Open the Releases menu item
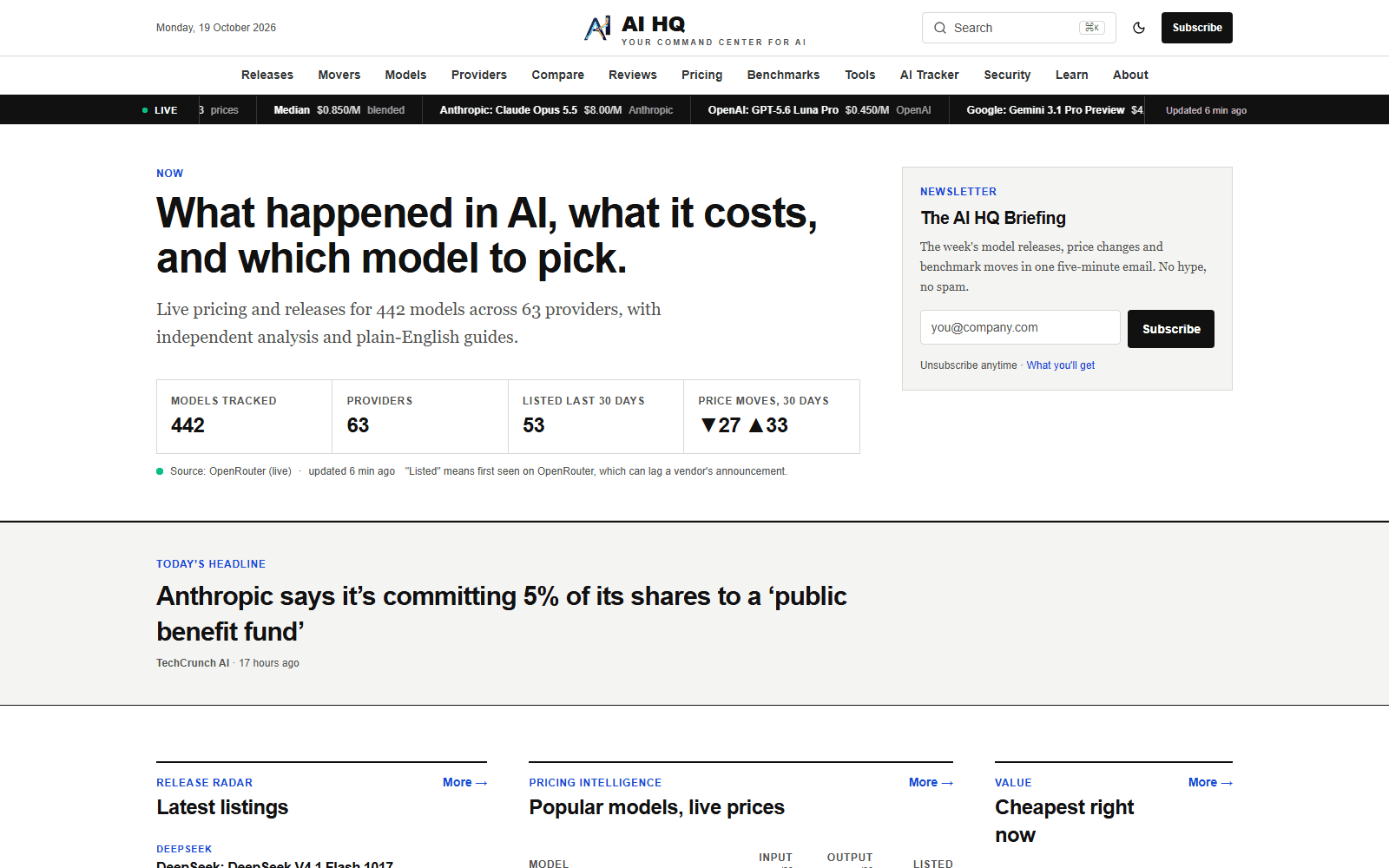 point(267,75)
